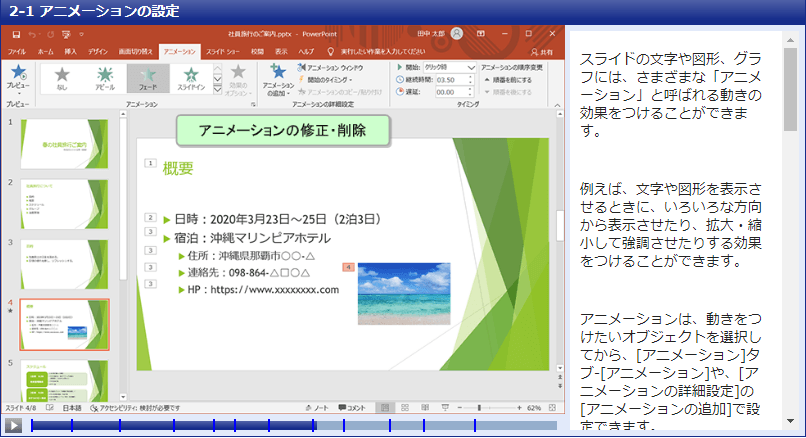Viewport: 806px width, 438px height.
Task: Switch to the Insert (挿入) tab
Action: [71, 50]
